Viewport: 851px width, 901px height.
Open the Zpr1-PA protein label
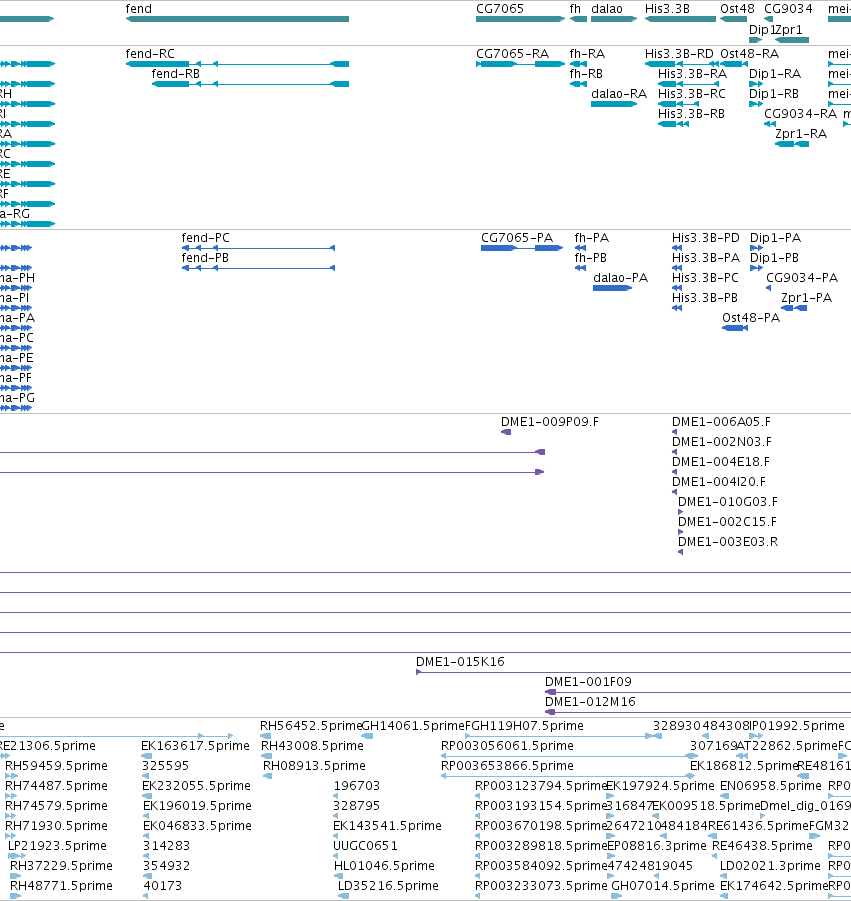(x=806, y=298)
